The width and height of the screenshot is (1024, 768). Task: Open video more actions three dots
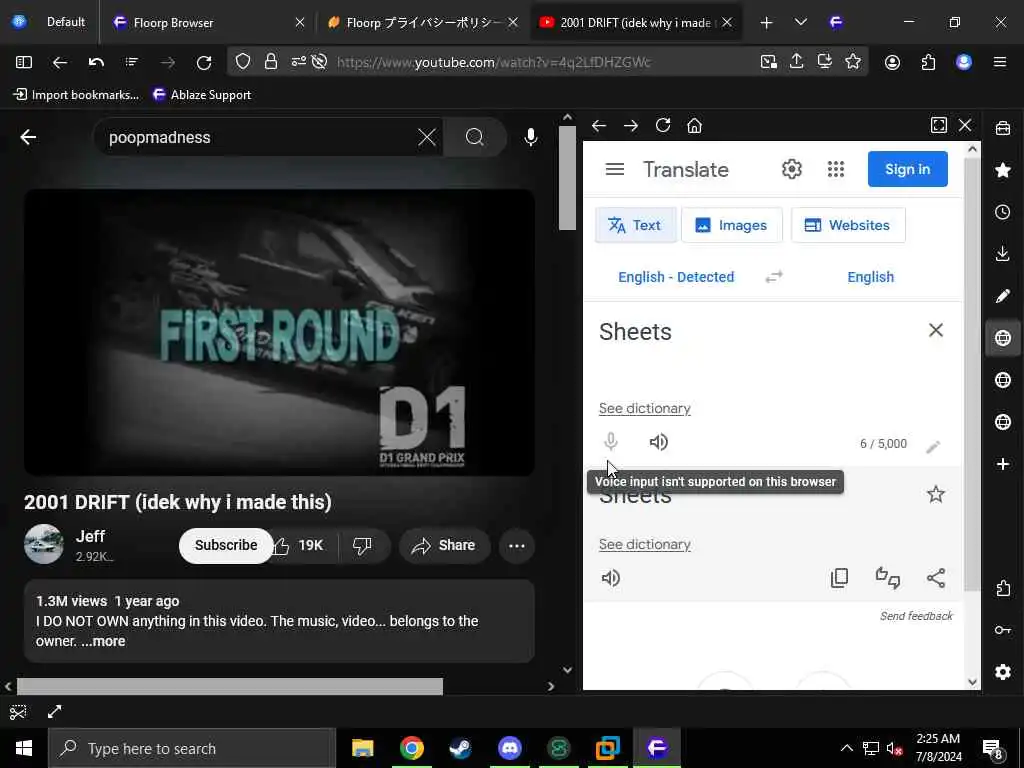click(517, 546)
